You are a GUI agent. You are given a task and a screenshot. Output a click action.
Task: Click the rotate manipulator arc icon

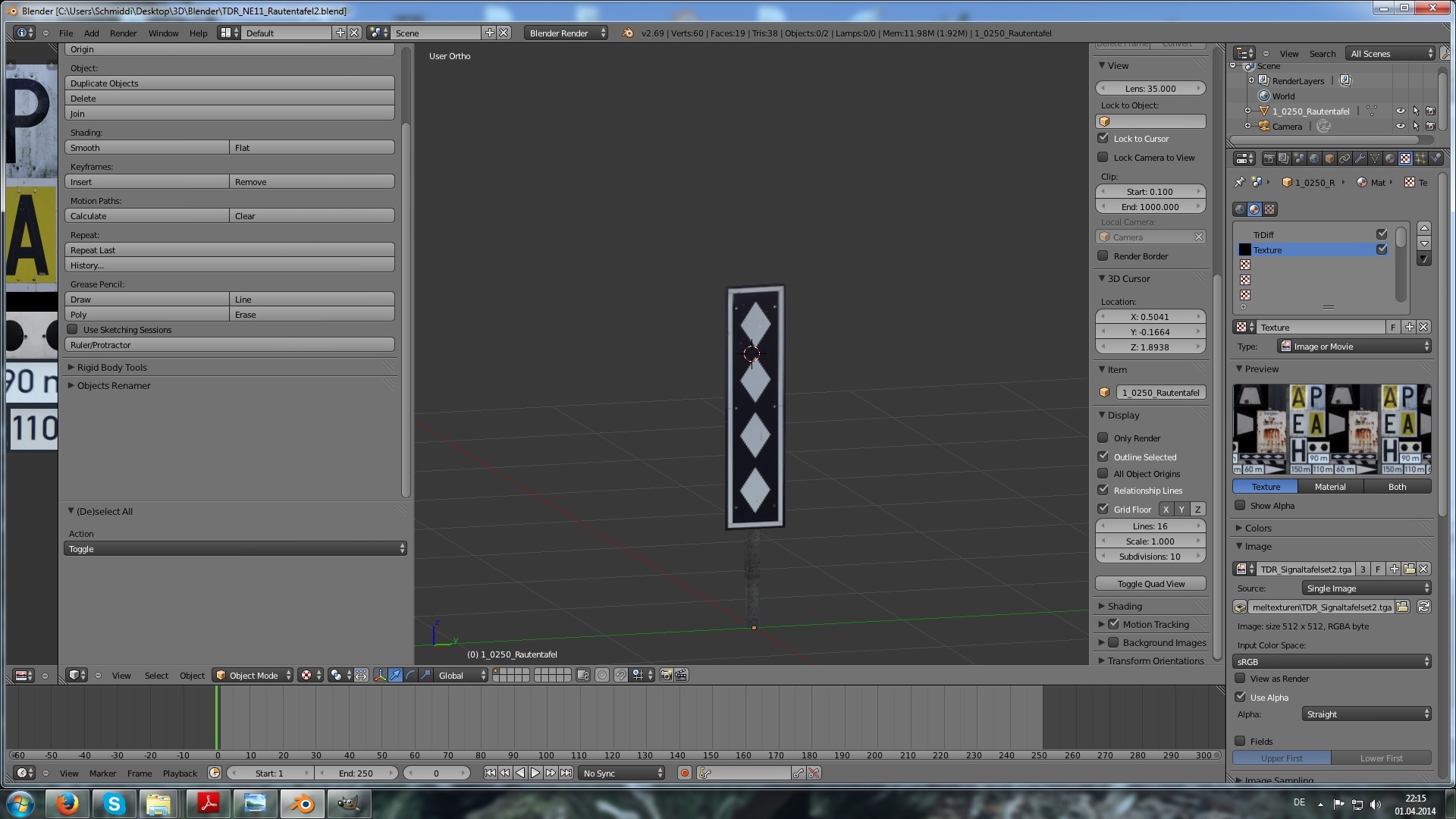410,675
